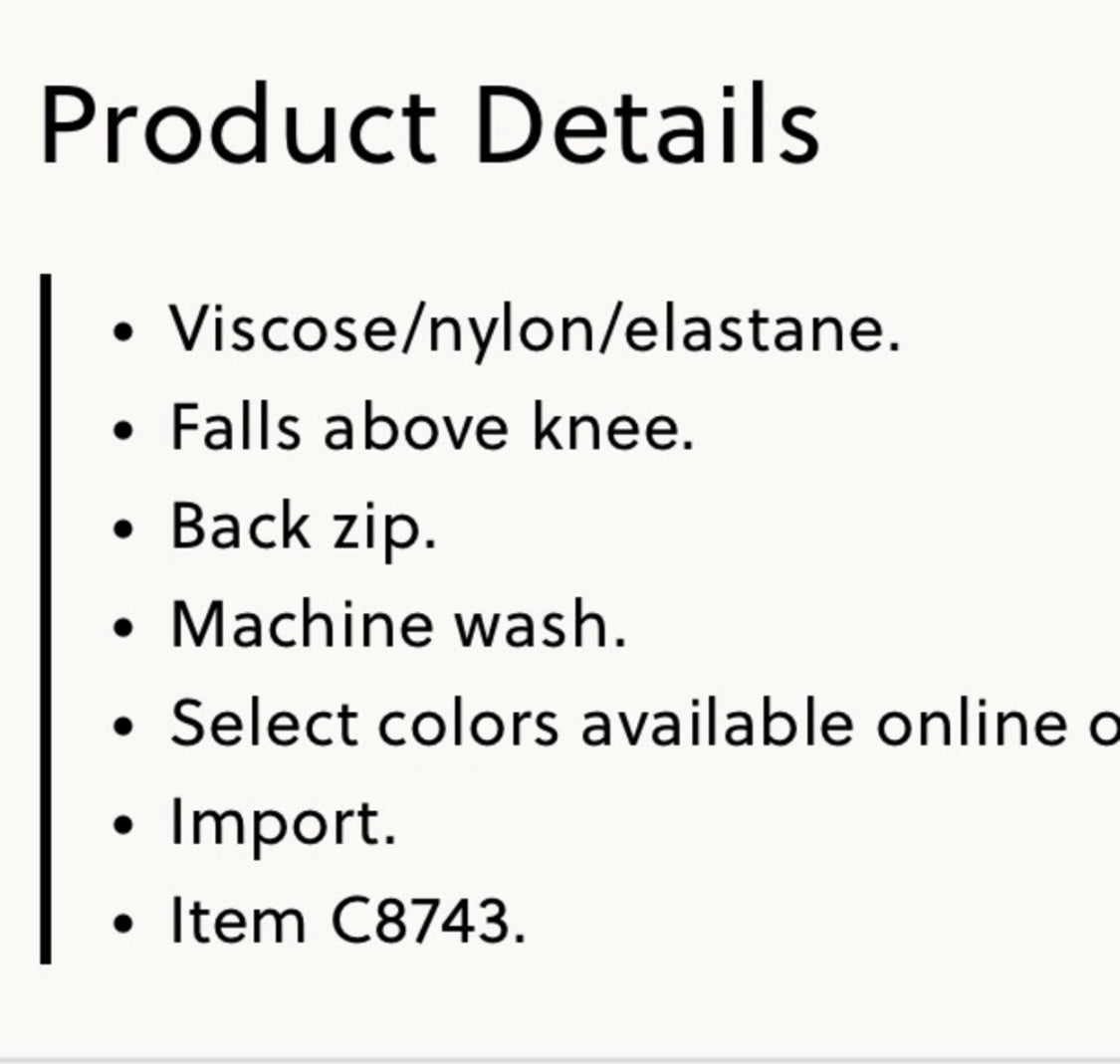
Task: Click the item number C8743
Action: tap(428, 922)
